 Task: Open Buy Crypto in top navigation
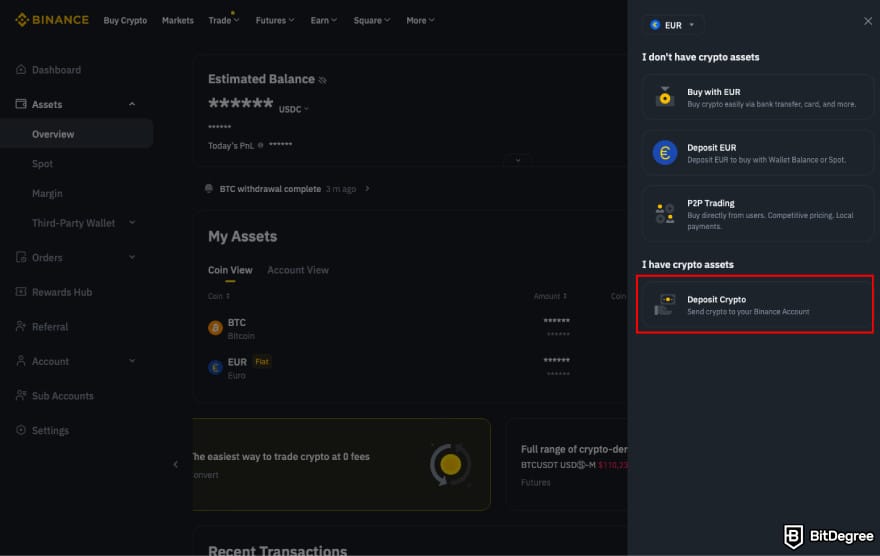[125, 20]
